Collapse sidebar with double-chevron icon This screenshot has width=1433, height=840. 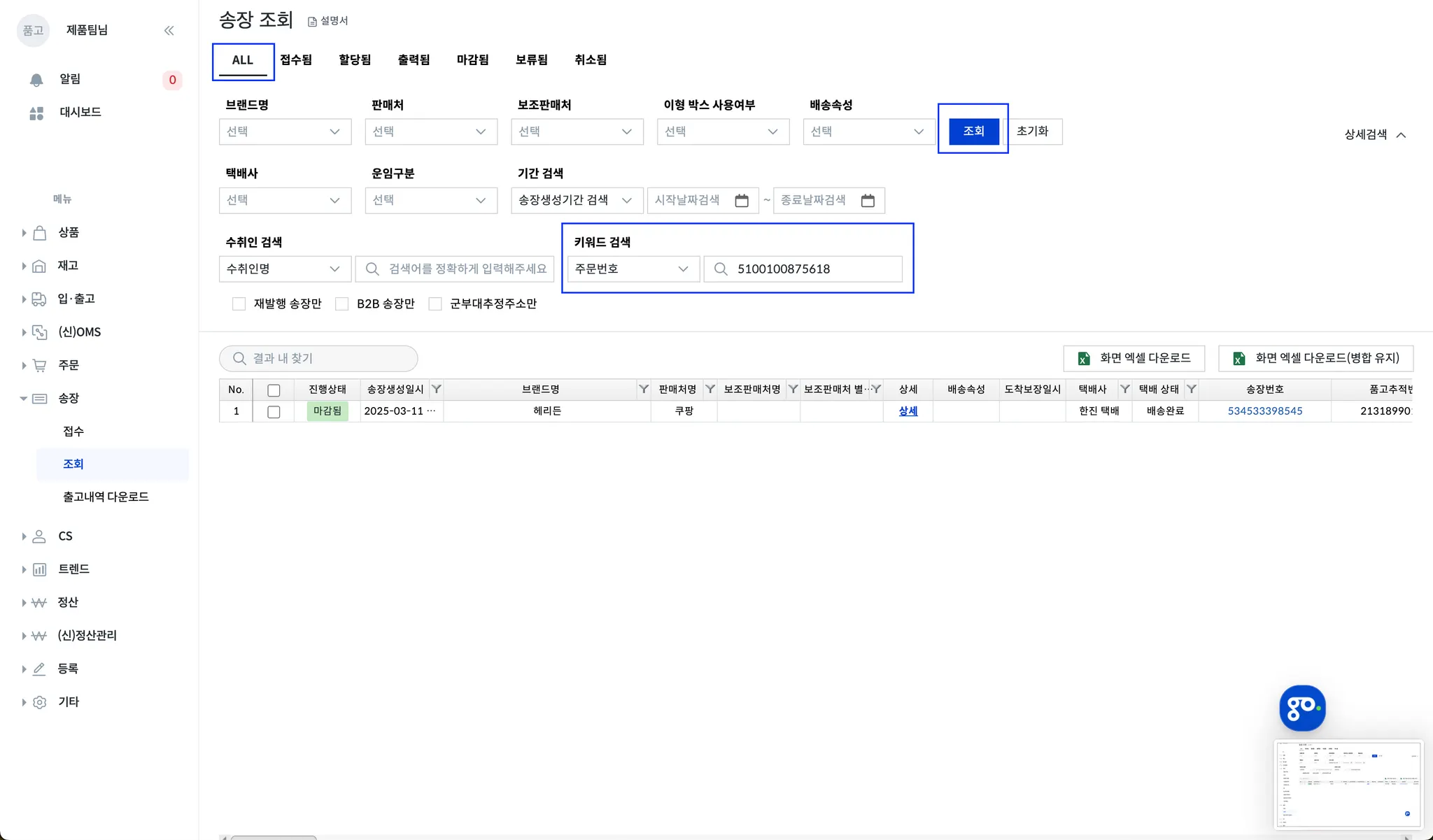(169, 30)
